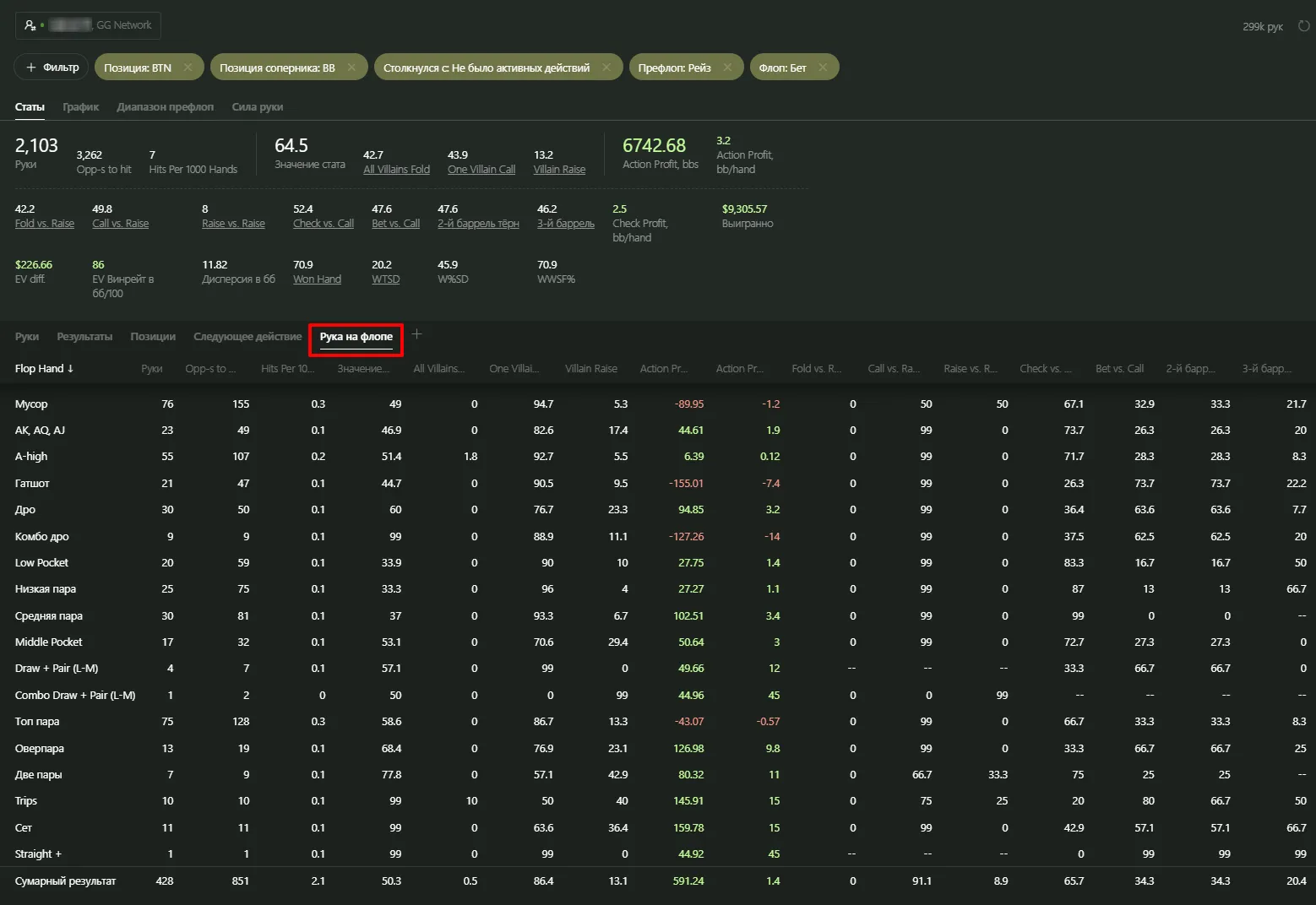Viewport: 1316px width, 905px height.
Task: Add a new tab with the plus icon
Action: tap(416, 334)
